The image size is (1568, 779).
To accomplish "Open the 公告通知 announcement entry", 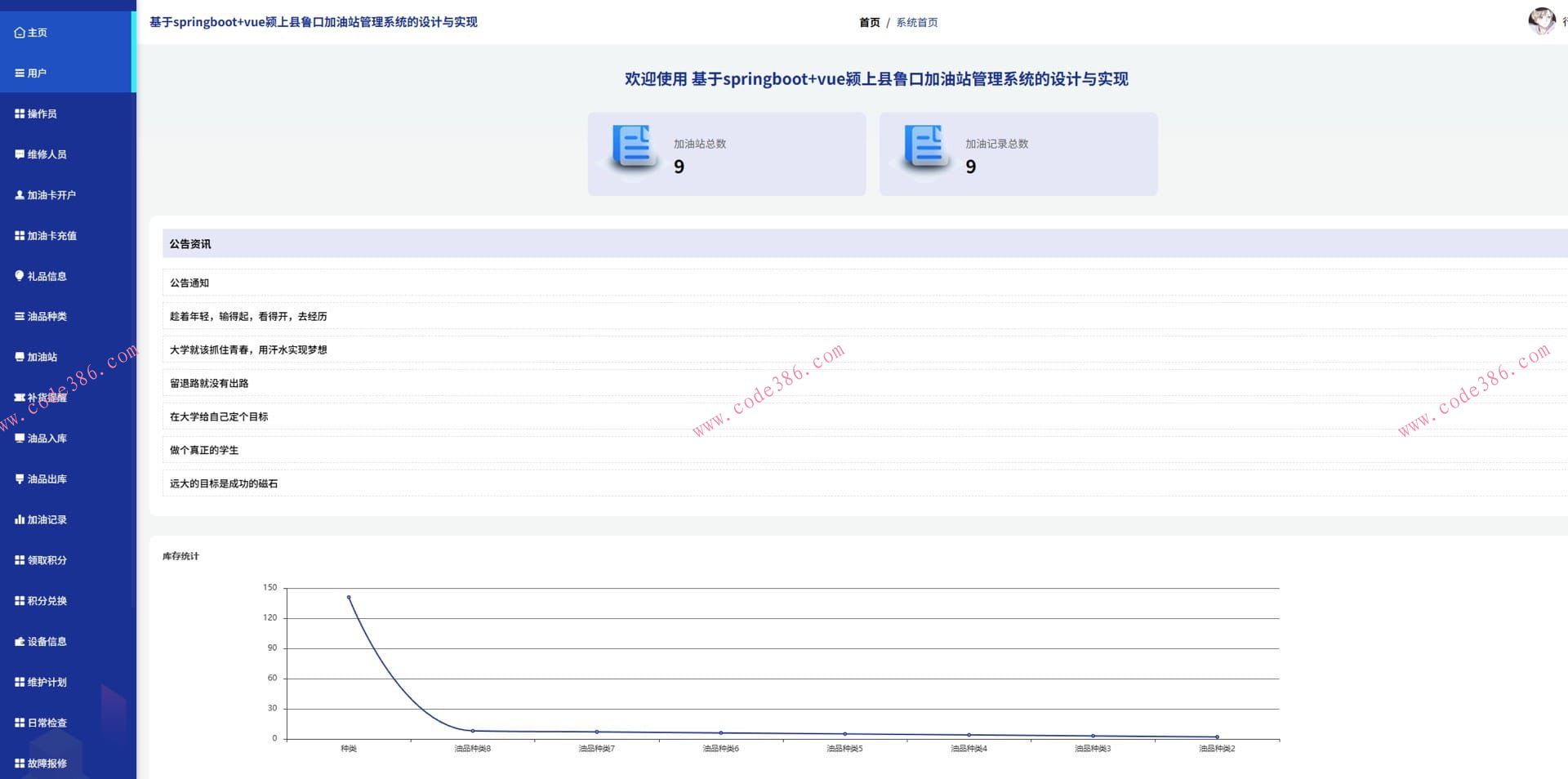I will [189, 283].
